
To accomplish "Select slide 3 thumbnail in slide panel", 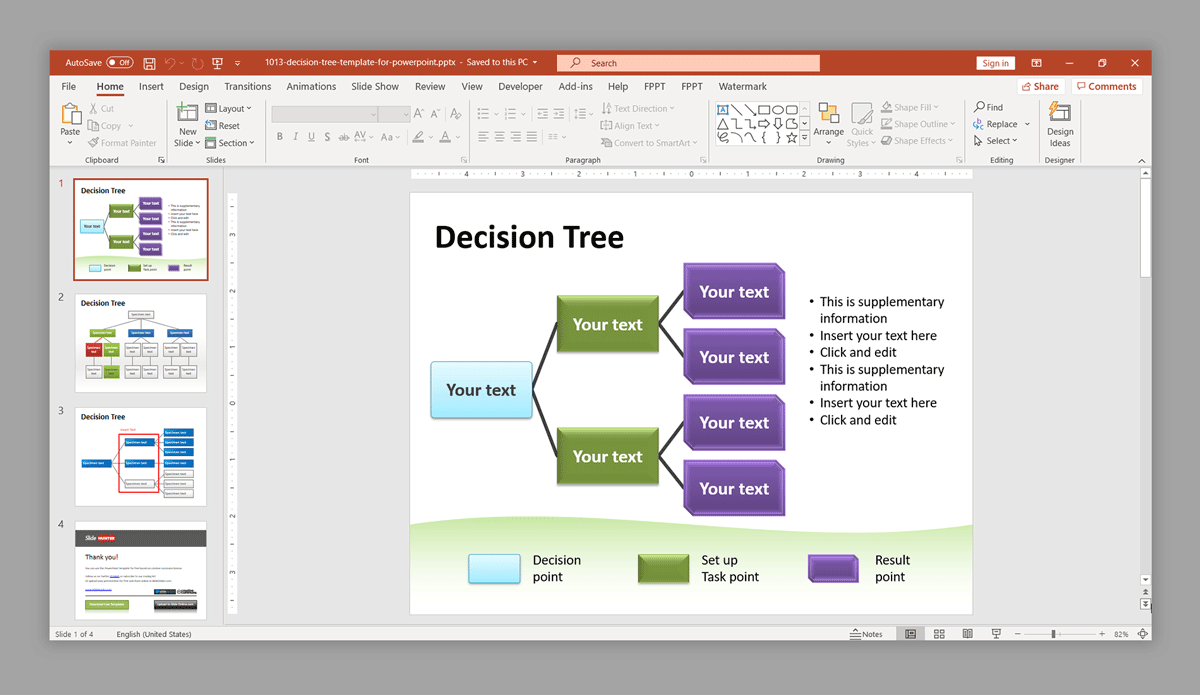I will (141, 456).
